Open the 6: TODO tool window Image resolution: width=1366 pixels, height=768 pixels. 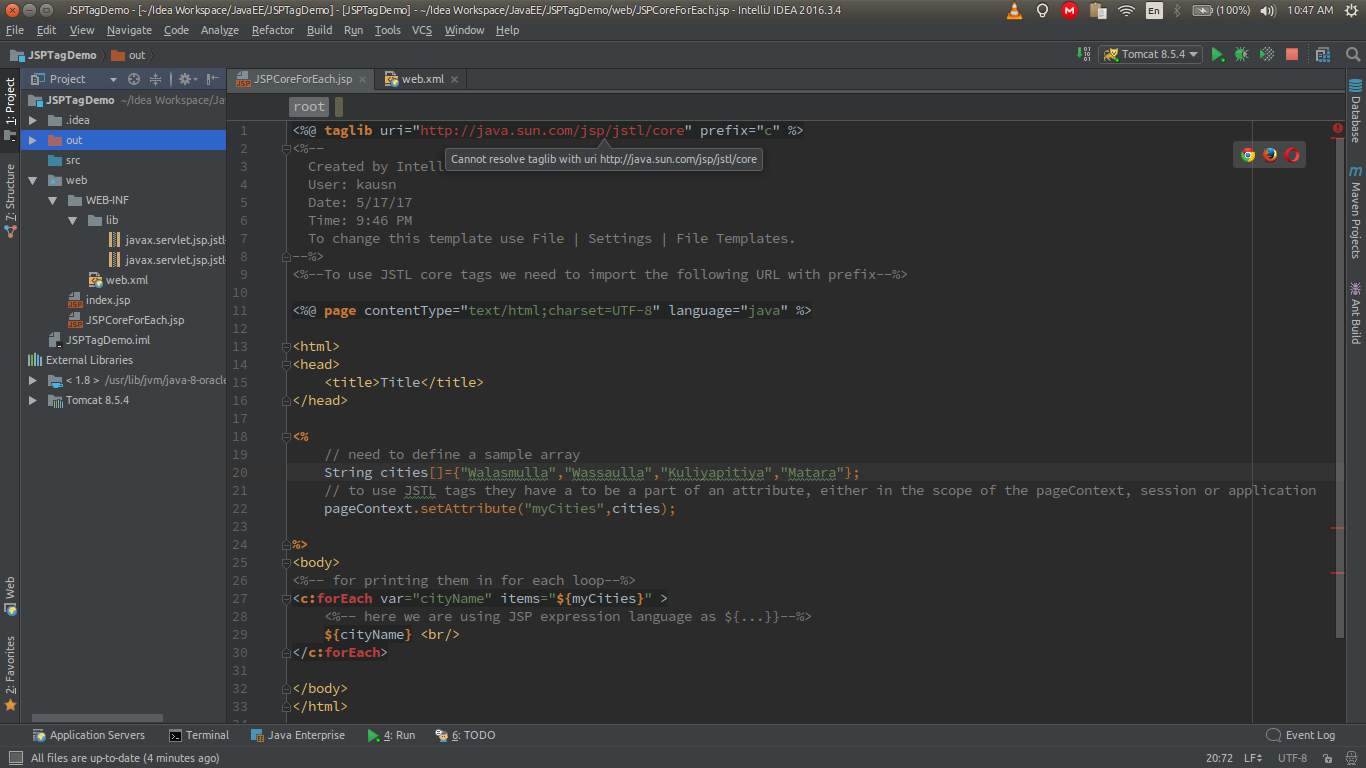465,735
